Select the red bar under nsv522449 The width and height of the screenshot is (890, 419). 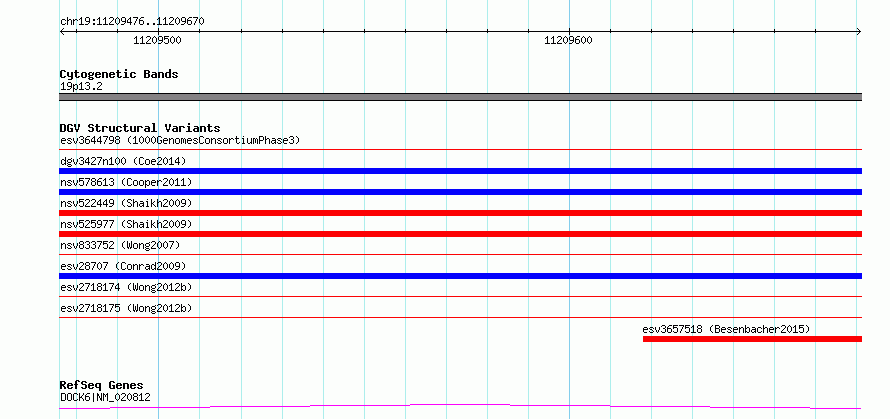coord(460,213)
